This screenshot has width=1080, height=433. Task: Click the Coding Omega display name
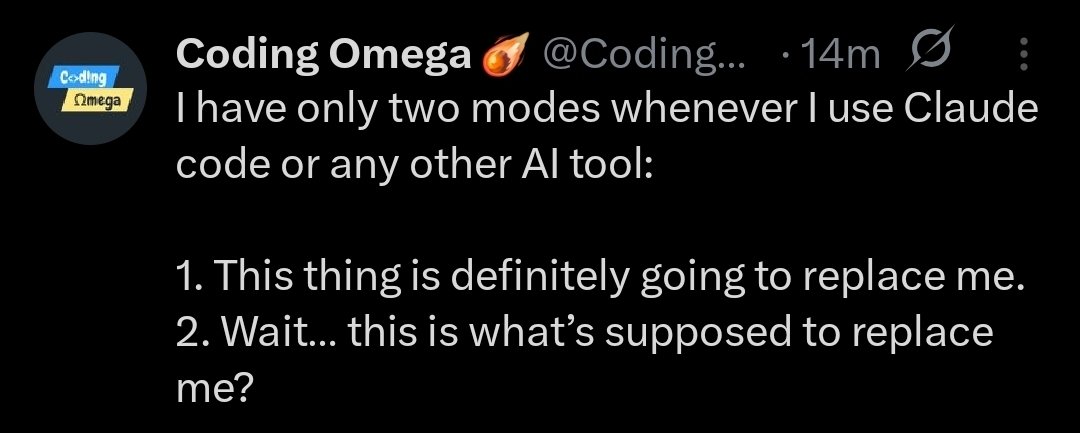pos(323,57)
